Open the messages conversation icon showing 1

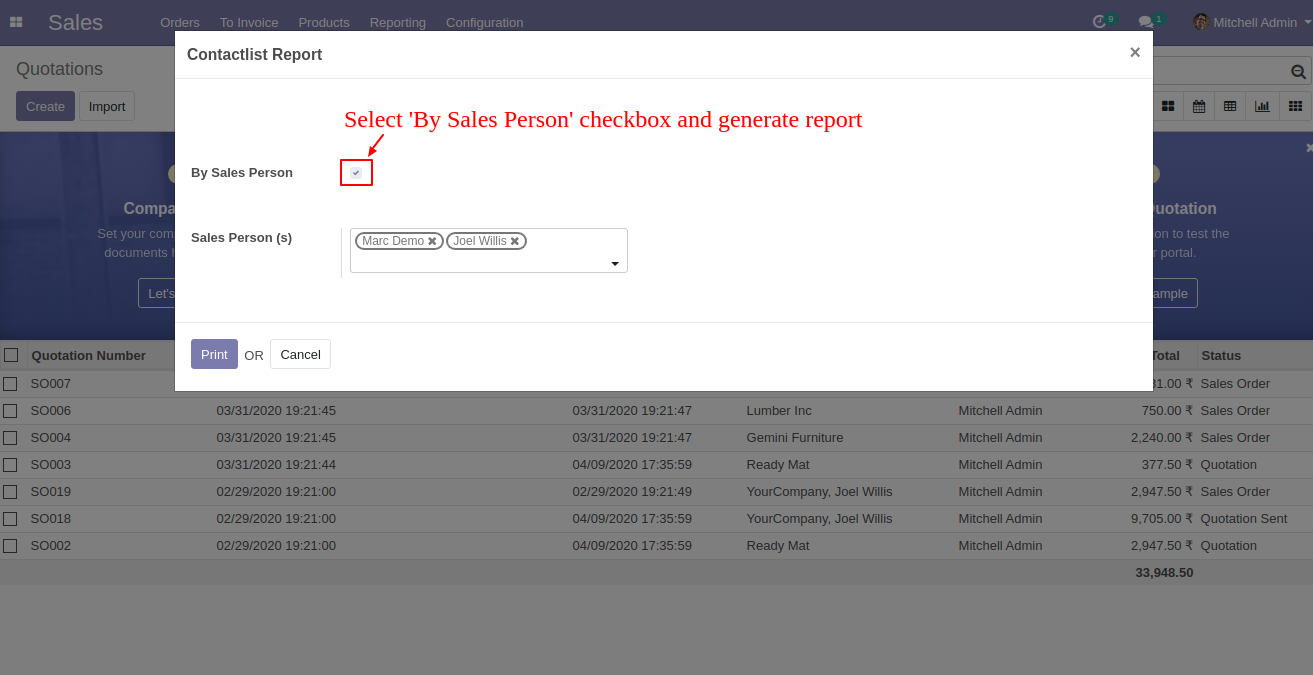(1144, 19)
